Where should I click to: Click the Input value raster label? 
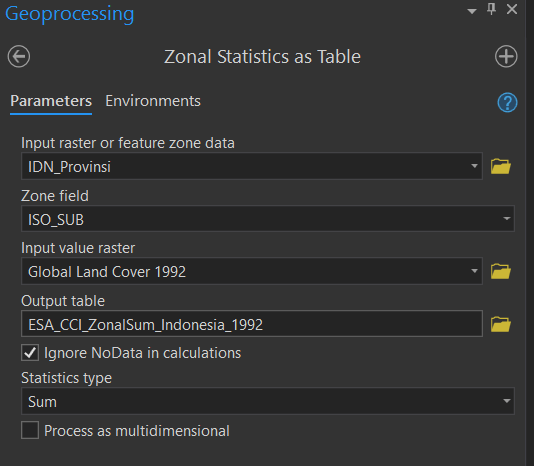tap(78, 248)
